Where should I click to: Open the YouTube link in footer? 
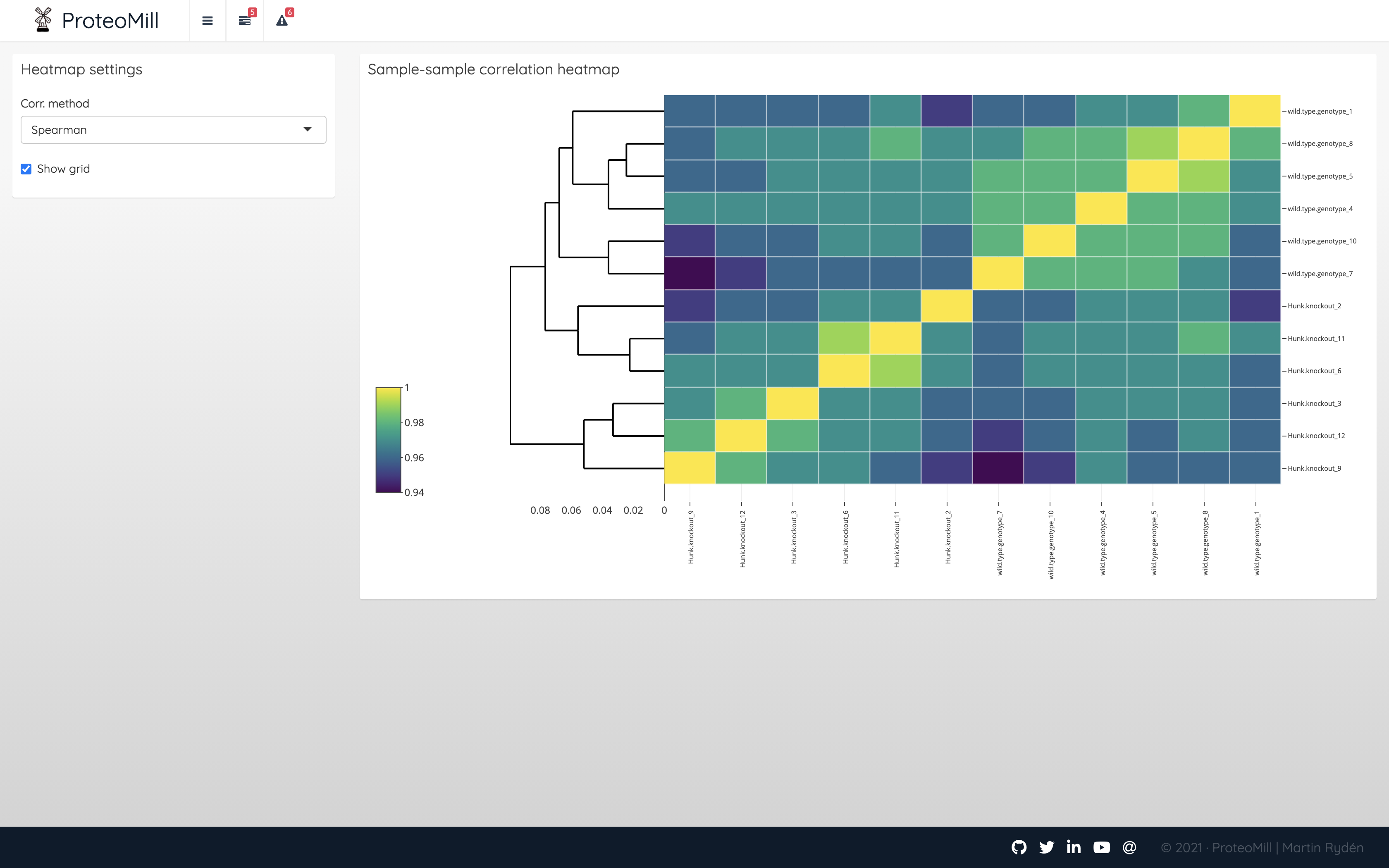[1101, 847]
